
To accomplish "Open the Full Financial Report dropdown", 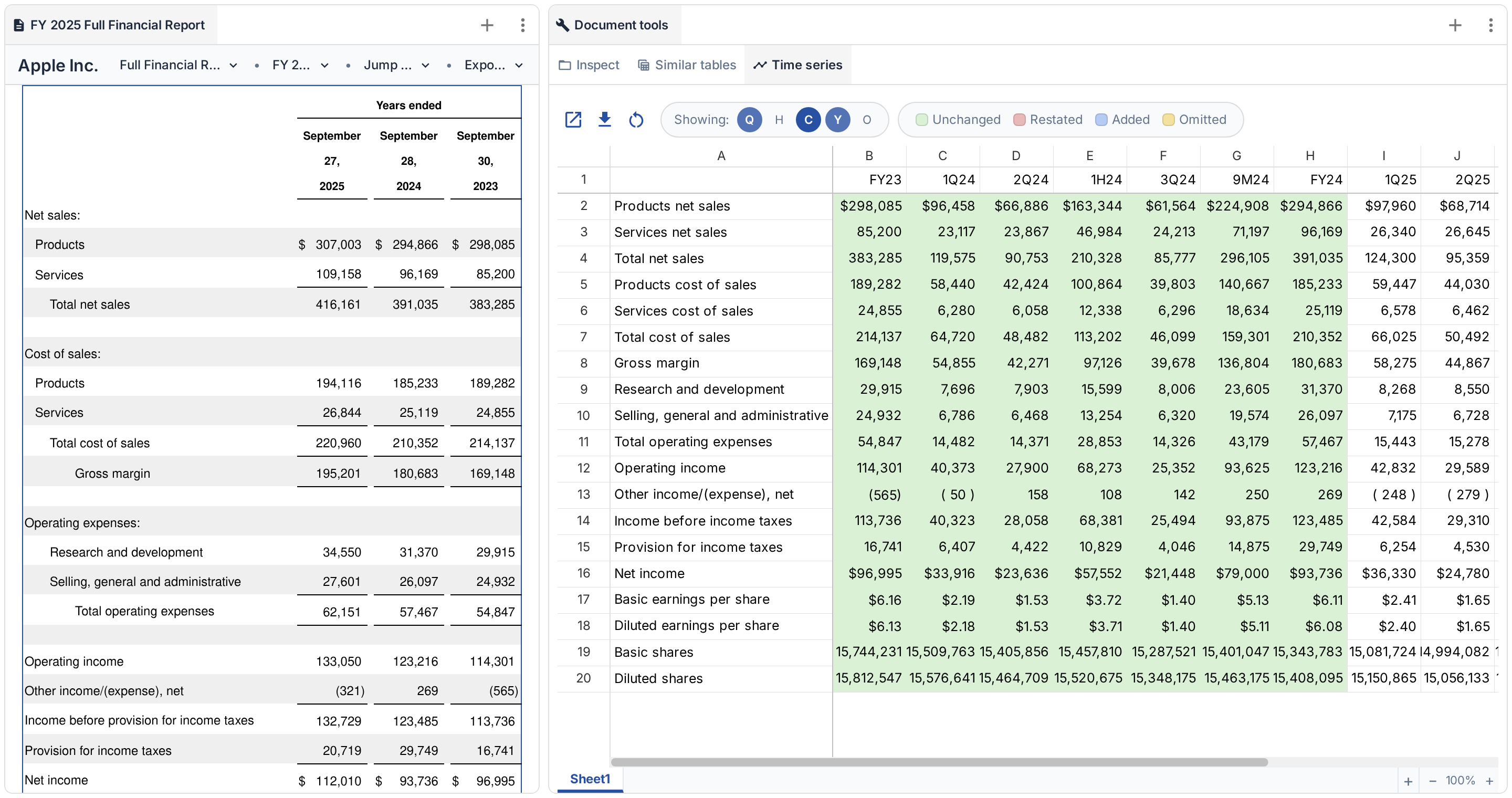I will click(x=178, y=65).
